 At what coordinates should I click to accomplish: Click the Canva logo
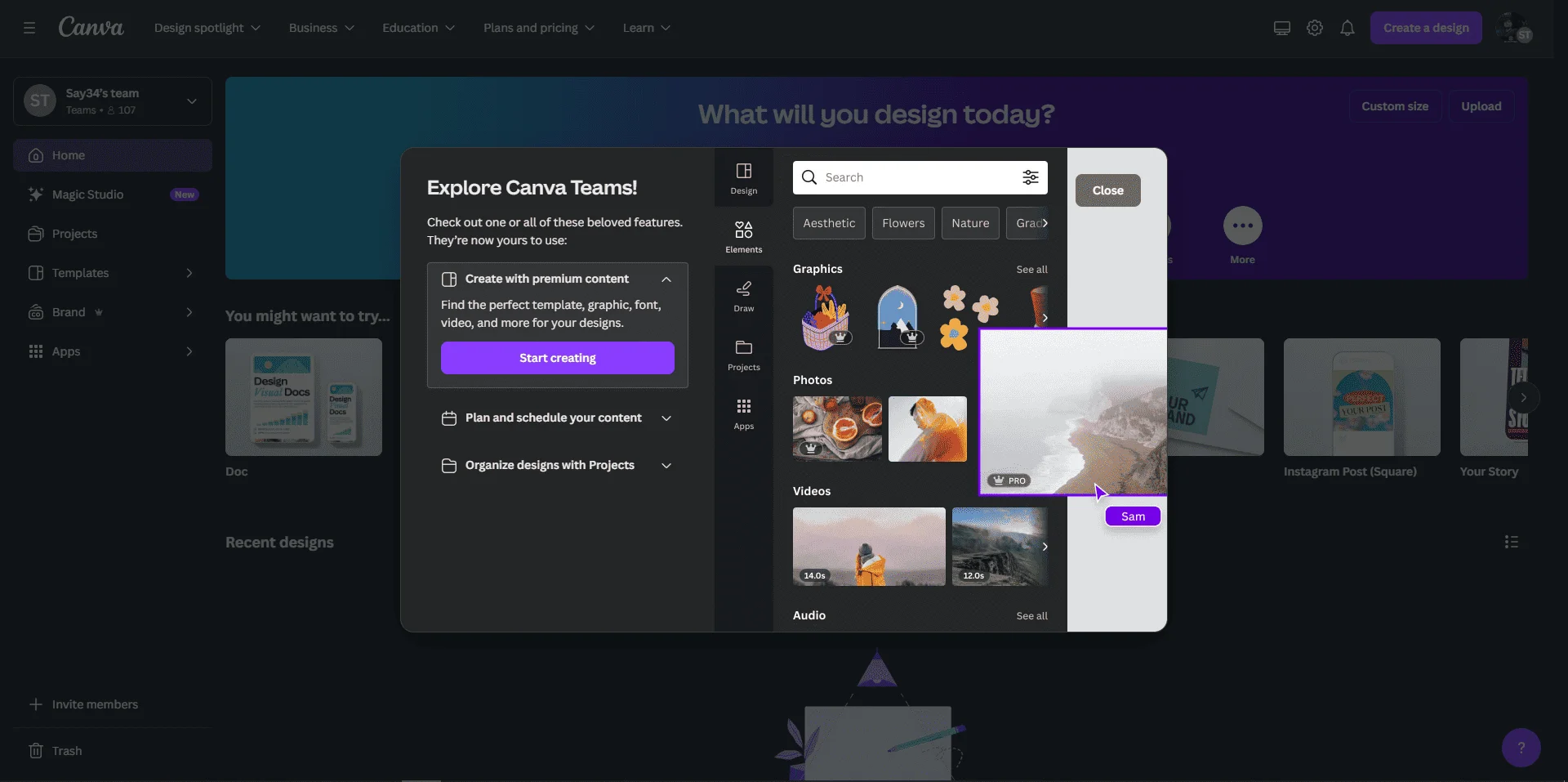[x=91, y=27]
